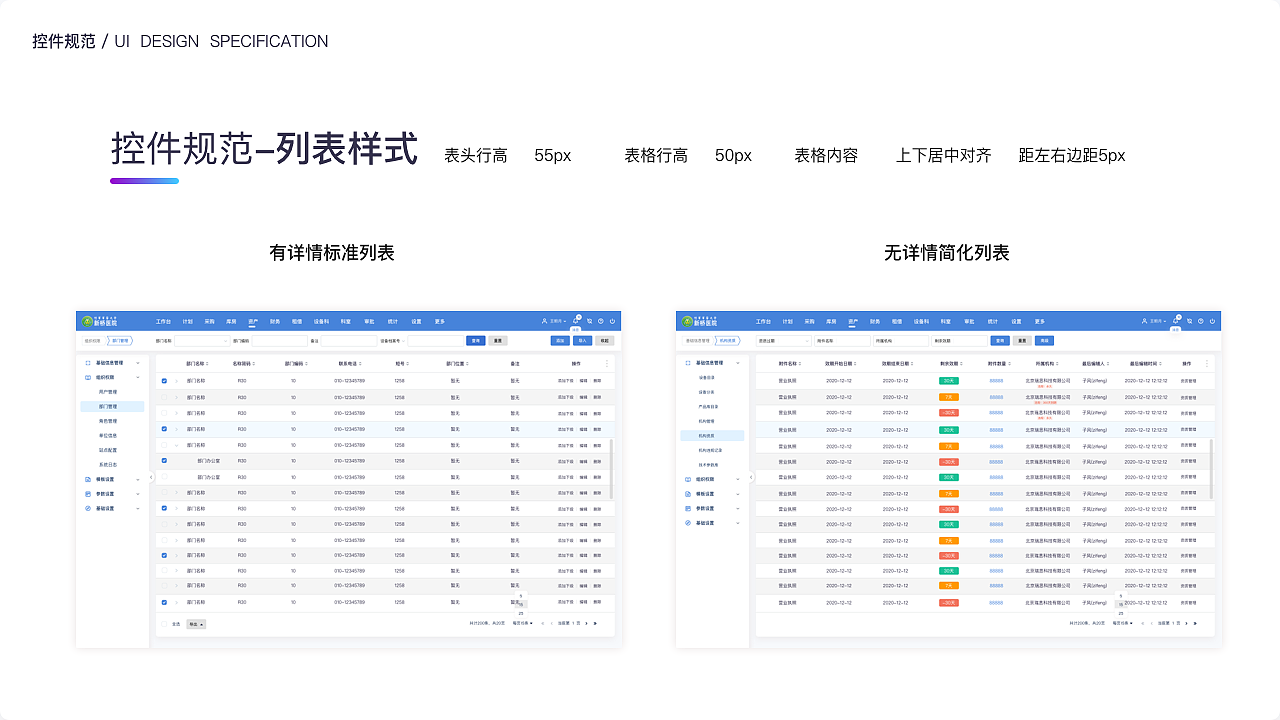Open page-size dropdown in the simplified list footer
Viewport: 1280px width, 720px height.
tap(1123, 623)
